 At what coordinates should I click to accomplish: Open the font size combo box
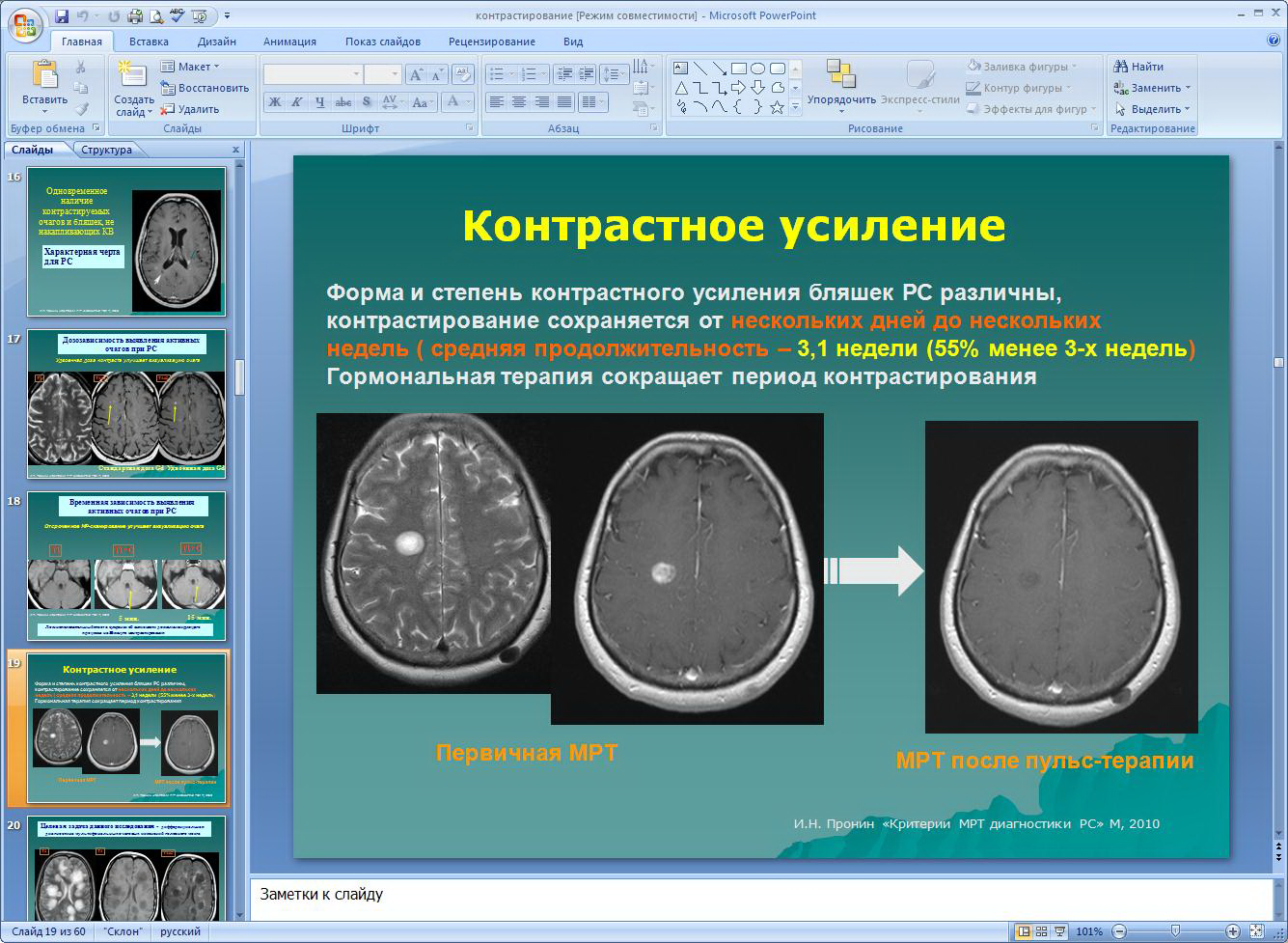coord(382,74)
